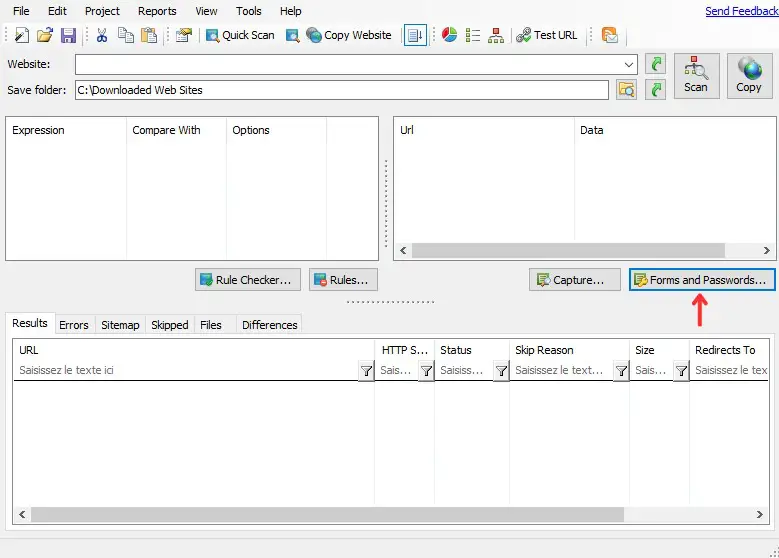Click the Options column header
This screenshot has width=779, height=558.
(x=276, y=130)
